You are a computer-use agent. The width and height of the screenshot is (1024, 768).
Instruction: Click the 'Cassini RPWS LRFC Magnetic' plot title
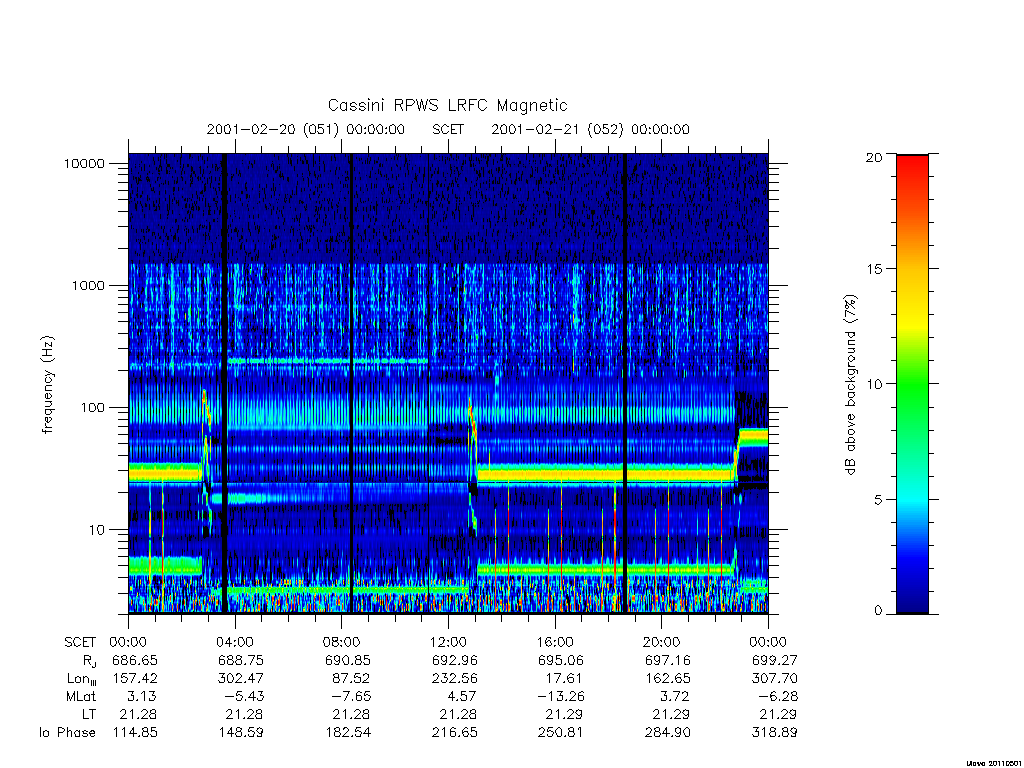[x=447, y=105]
